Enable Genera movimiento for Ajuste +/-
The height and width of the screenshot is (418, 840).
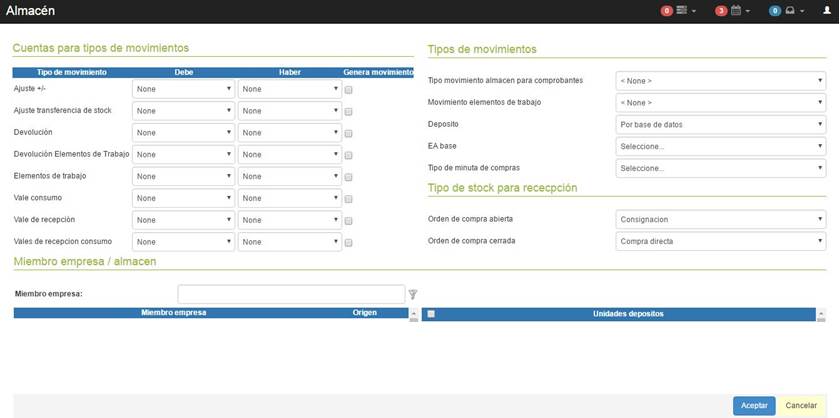(x=348, y=90)
